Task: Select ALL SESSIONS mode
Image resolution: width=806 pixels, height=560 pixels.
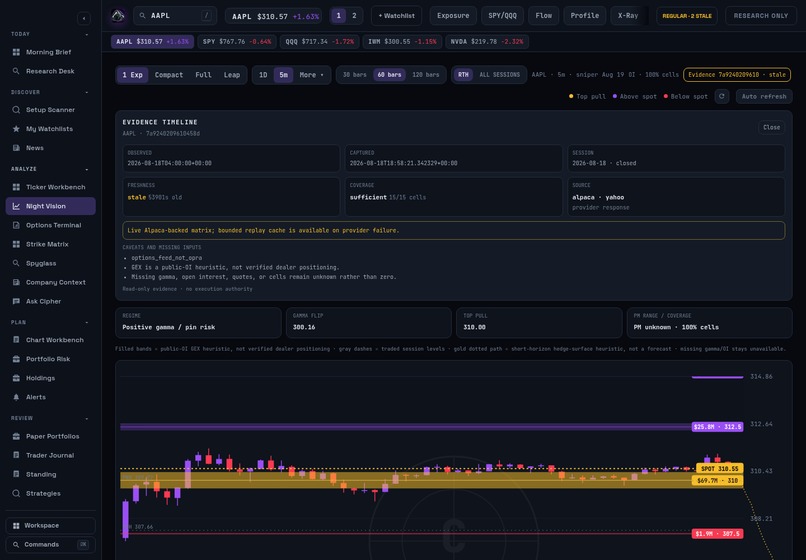Action: pyautogui.click(x=500, y=75)
